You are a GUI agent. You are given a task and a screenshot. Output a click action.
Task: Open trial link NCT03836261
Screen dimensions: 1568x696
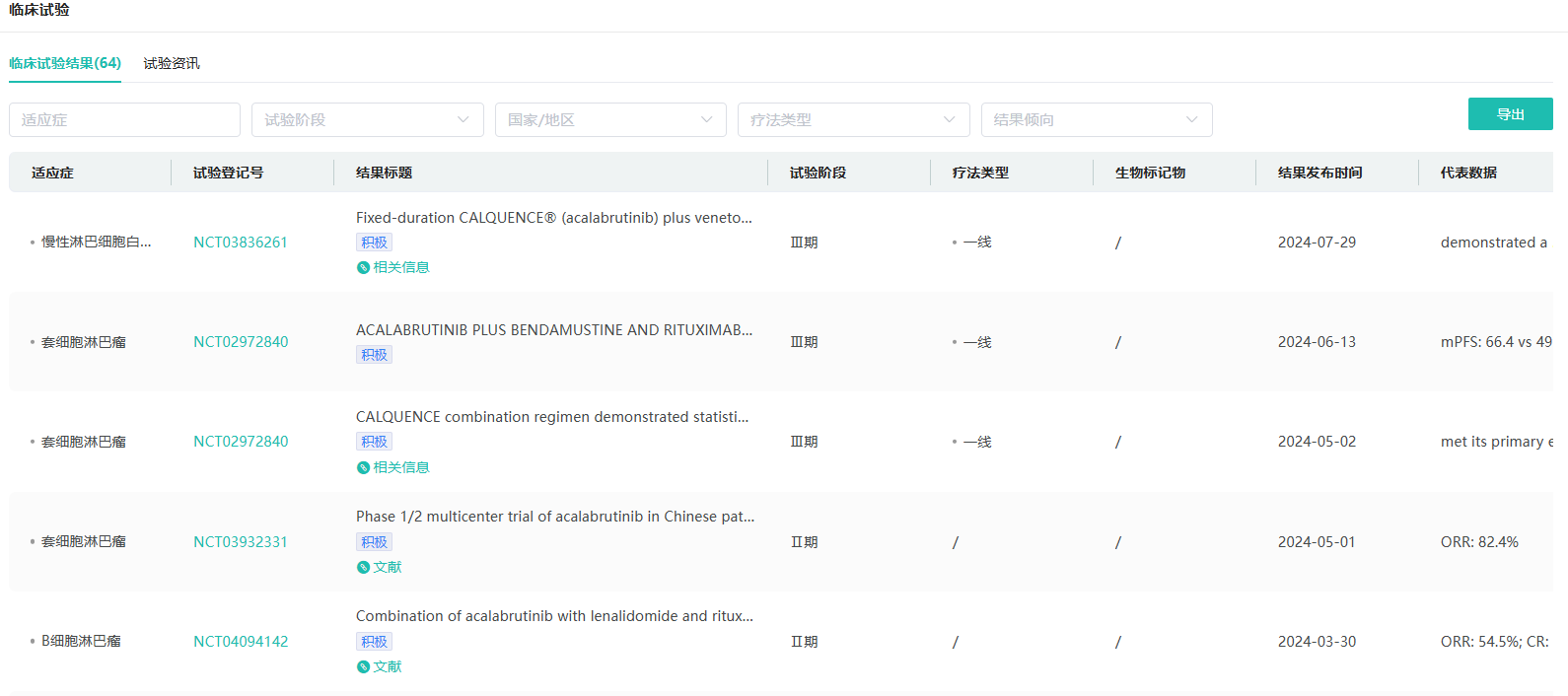tap(241, 243)
